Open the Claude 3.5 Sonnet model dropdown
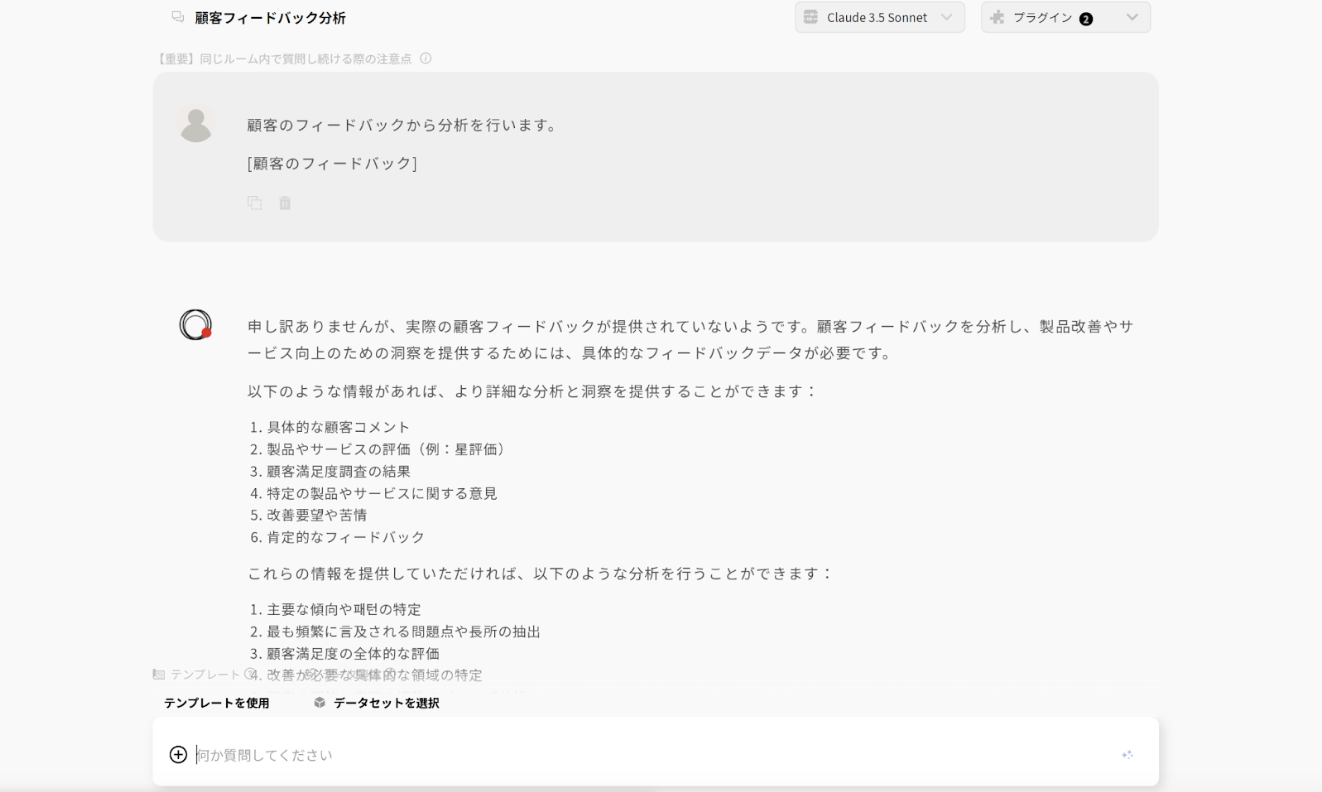 tap(880, 17)
